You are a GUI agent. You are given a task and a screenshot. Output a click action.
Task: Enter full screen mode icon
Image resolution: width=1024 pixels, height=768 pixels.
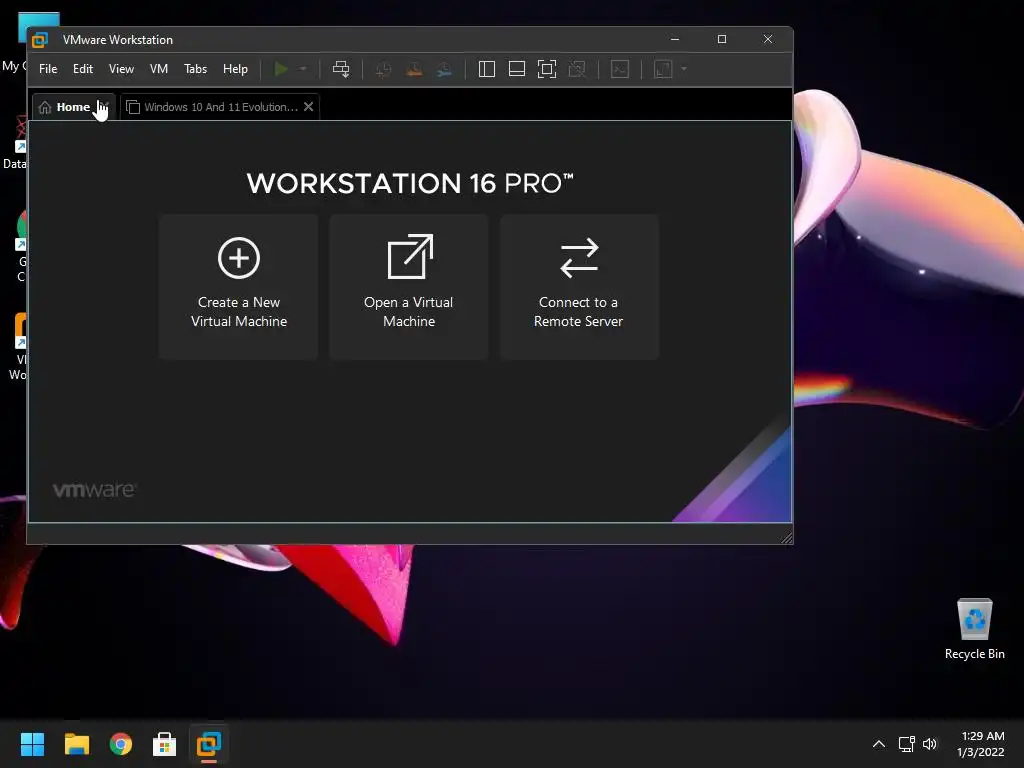click(x=547, y=69)
